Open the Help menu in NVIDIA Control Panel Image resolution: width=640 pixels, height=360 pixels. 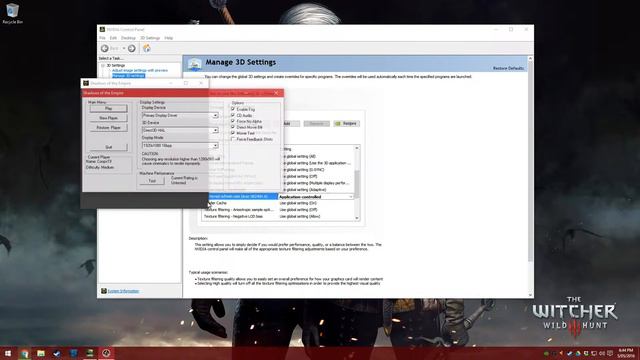[169, 38]
